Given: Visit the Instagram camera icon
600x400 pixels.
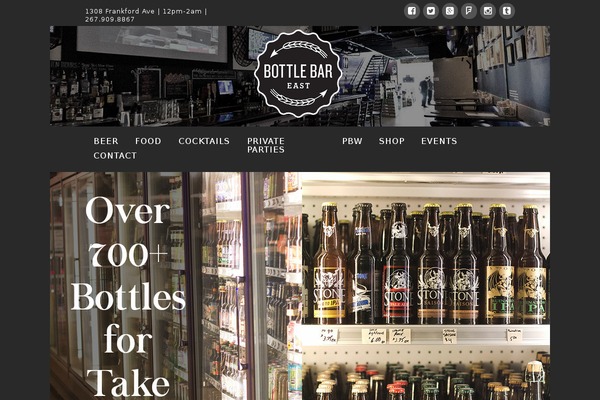Looking at the screenshot, I should click(488, 11).
